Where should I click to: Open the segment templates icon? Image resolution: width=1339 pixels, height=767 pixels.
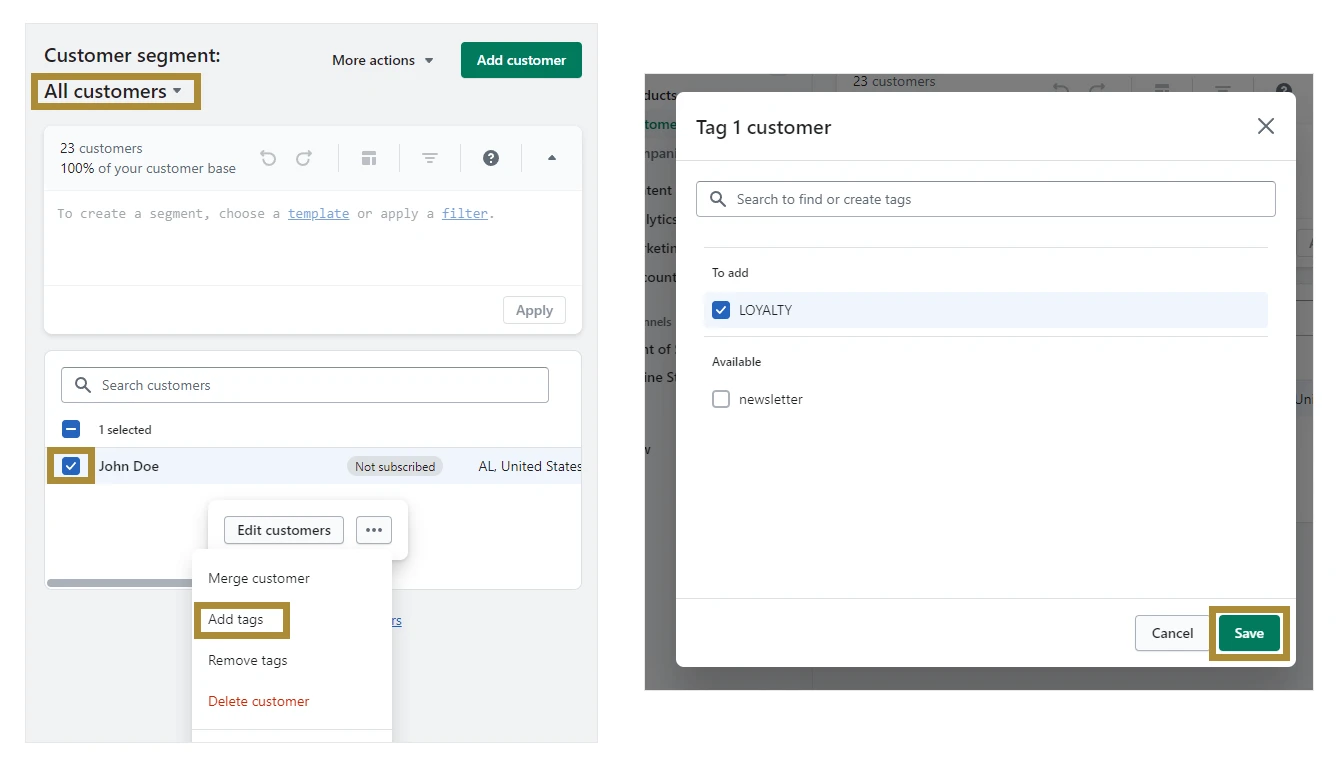[369, 158]
